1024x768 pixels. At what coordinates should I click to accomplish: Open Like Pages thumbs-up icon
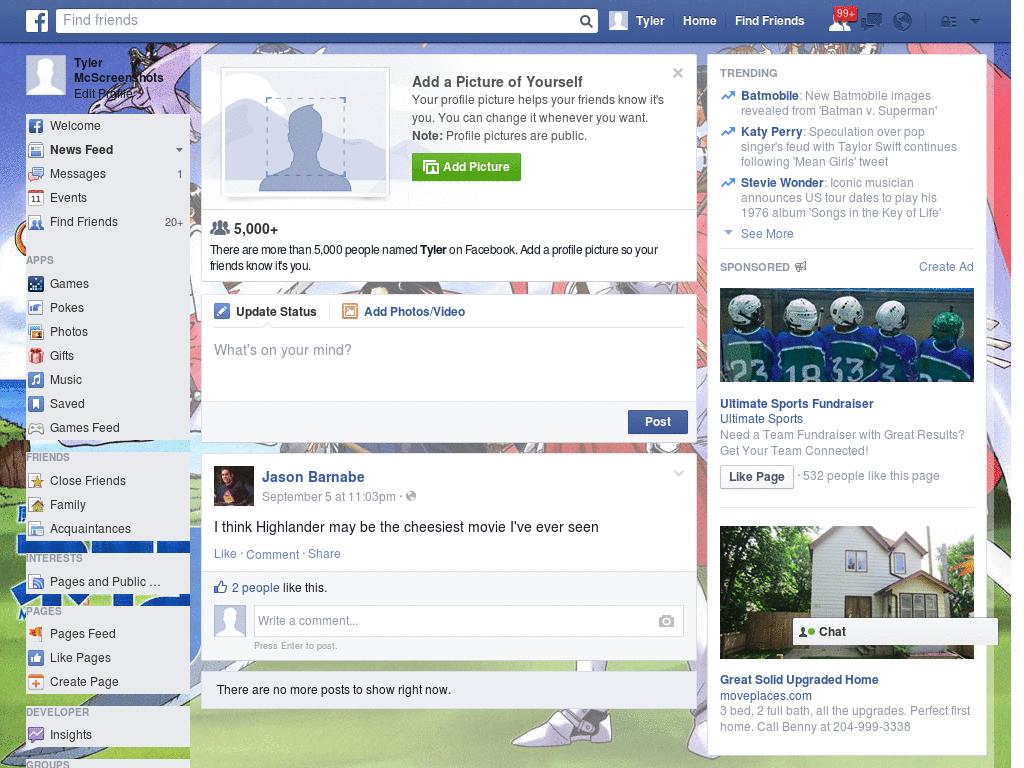coord(36,658)
